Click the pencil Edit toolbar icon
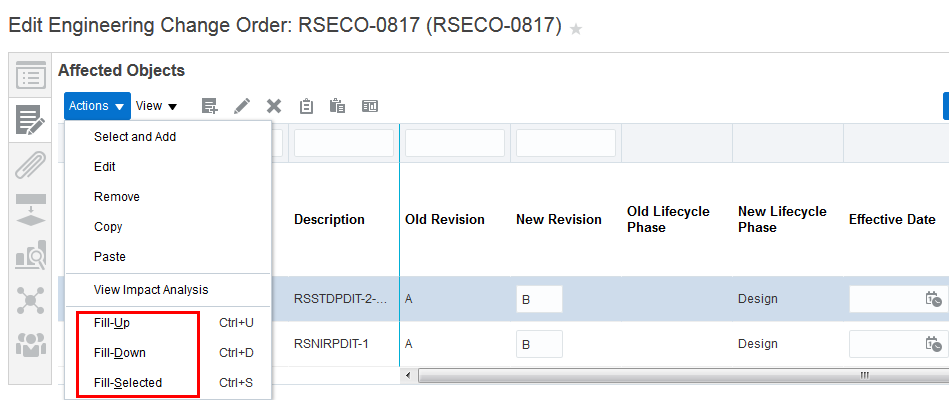 (x=242, y=106)
